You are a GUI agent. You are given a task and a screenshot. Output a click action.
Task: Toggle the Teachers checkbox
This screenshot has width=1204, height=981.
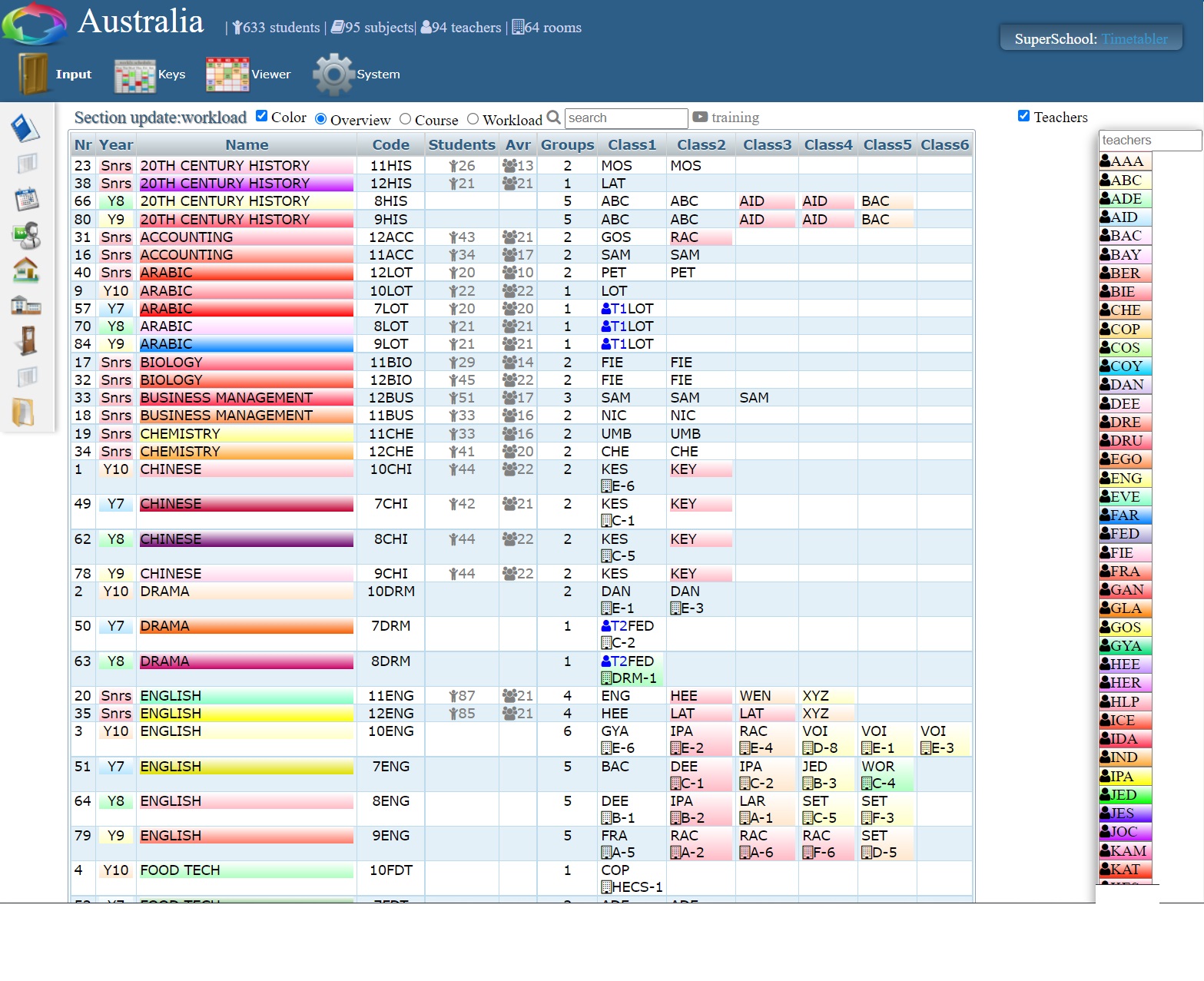(1023, 116)
